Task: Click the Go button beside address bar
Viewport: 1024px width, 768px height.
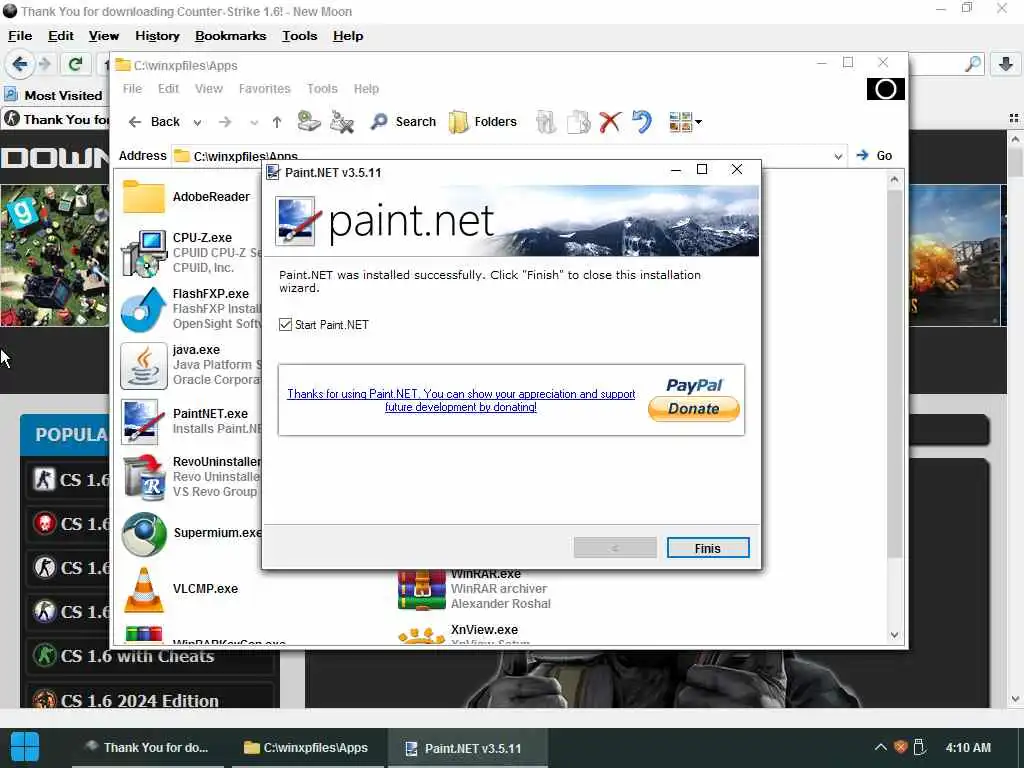Action: click(x=874, y=155)
